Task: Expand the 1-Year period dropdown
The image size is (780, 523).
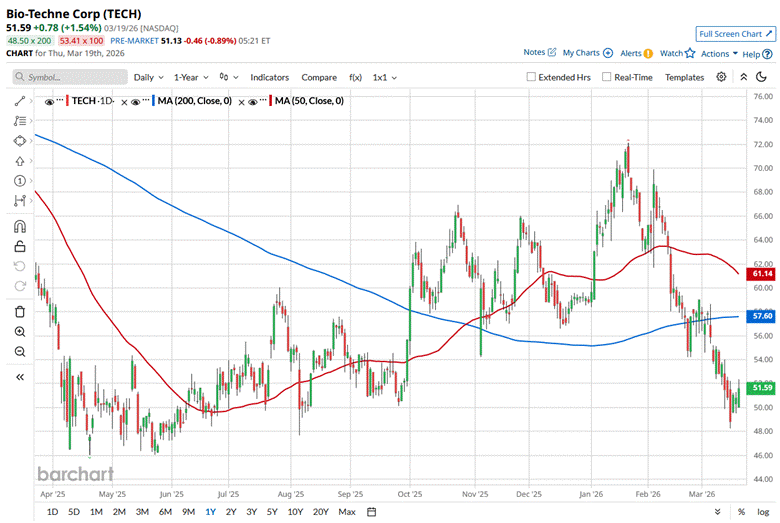Action: [192, 77]
